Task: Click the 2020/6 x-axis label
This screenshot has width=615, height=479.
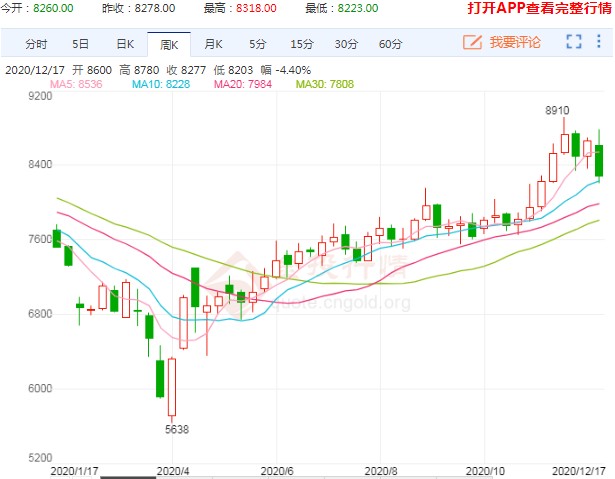Action: pos(277,471)
